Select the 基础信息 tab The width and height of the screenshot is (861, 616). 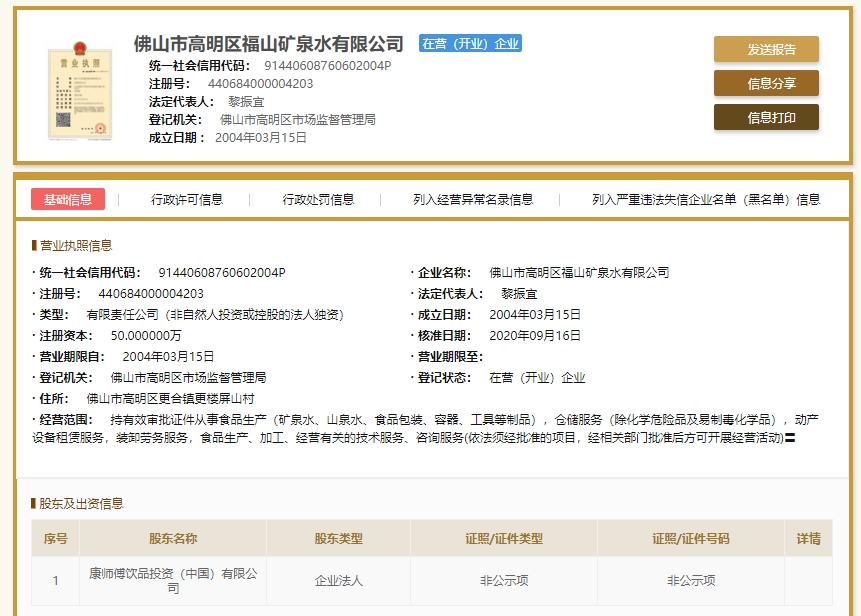coord(68,199)
